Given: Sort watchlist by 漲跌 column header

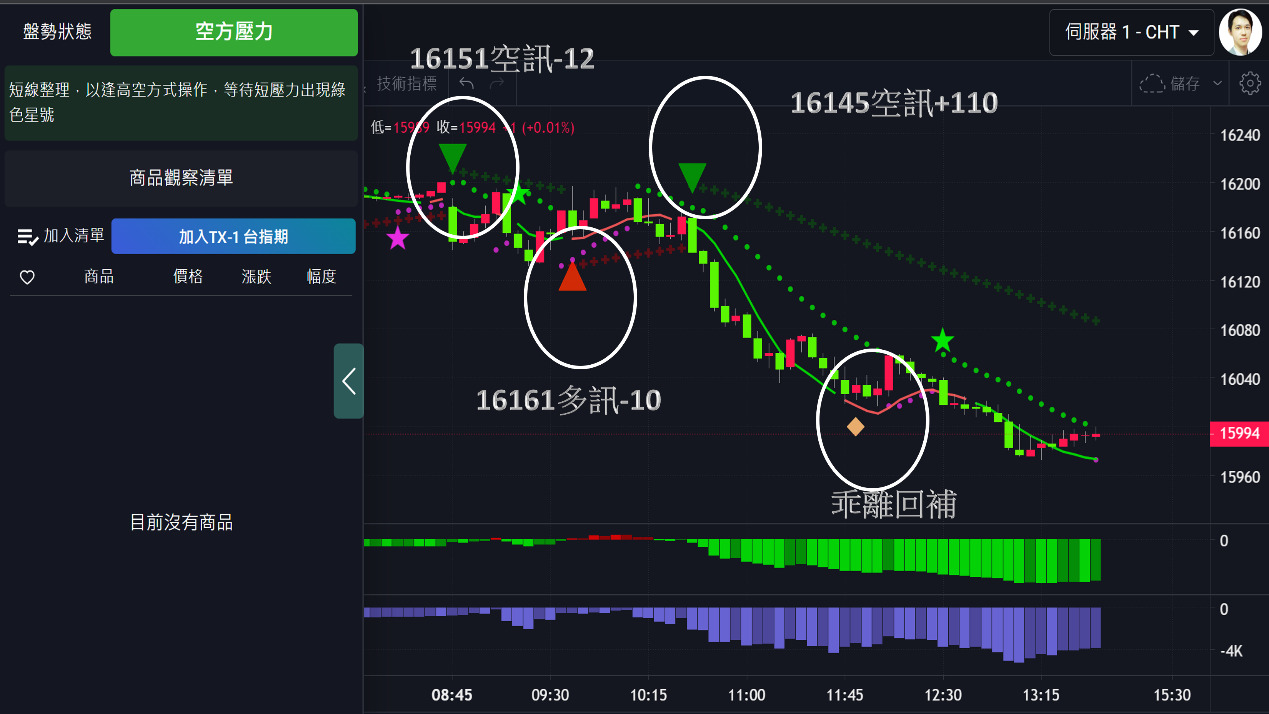Looking at the screenshot, I should pos(256,277).
